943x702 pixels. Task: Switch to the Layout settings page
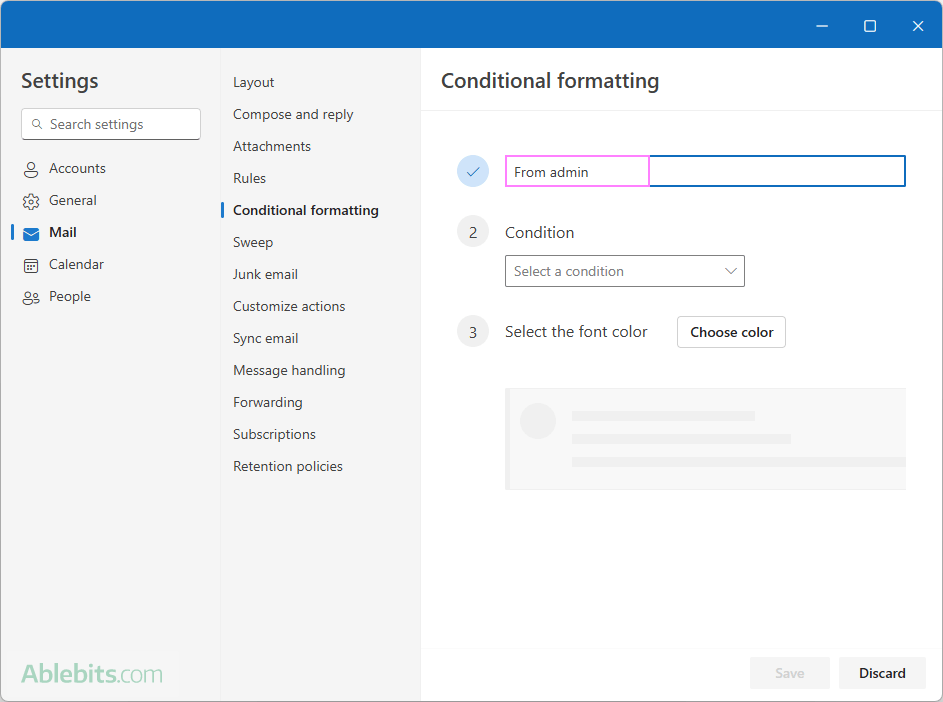(x=253, y=82)
